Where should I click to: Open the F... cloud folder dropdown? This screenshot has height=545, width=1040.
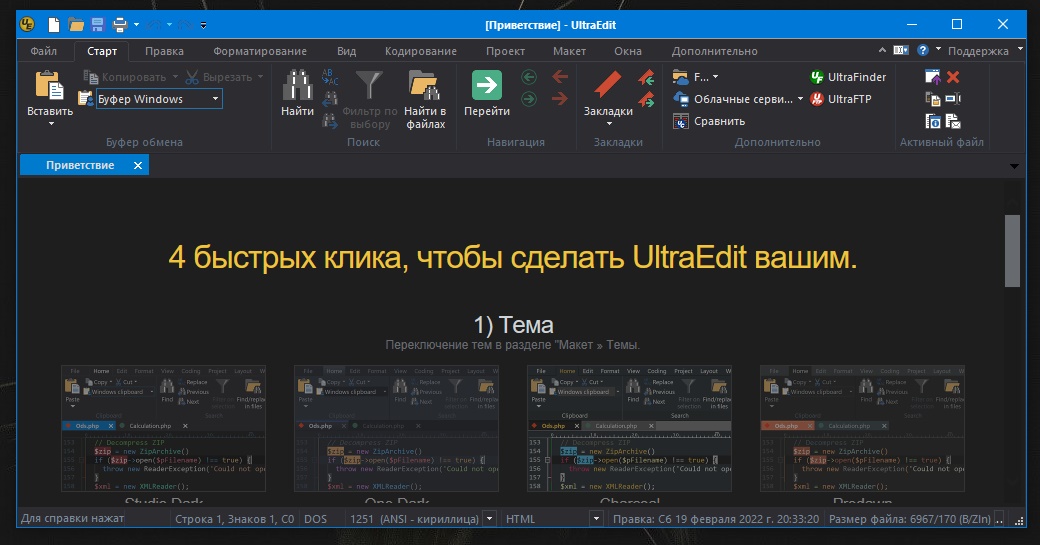[696, 77]
